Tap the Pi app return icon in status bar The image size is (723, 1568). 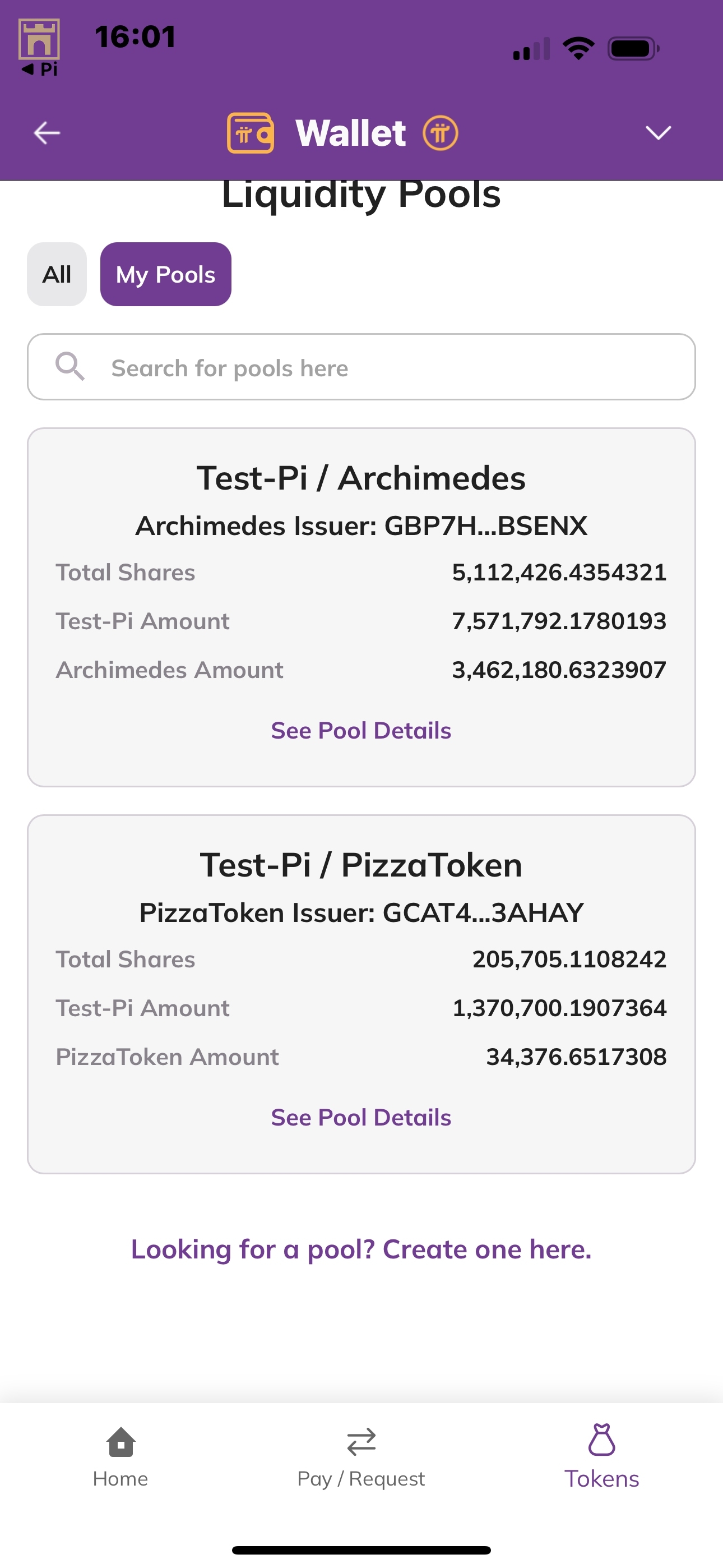tap(39, 48)
